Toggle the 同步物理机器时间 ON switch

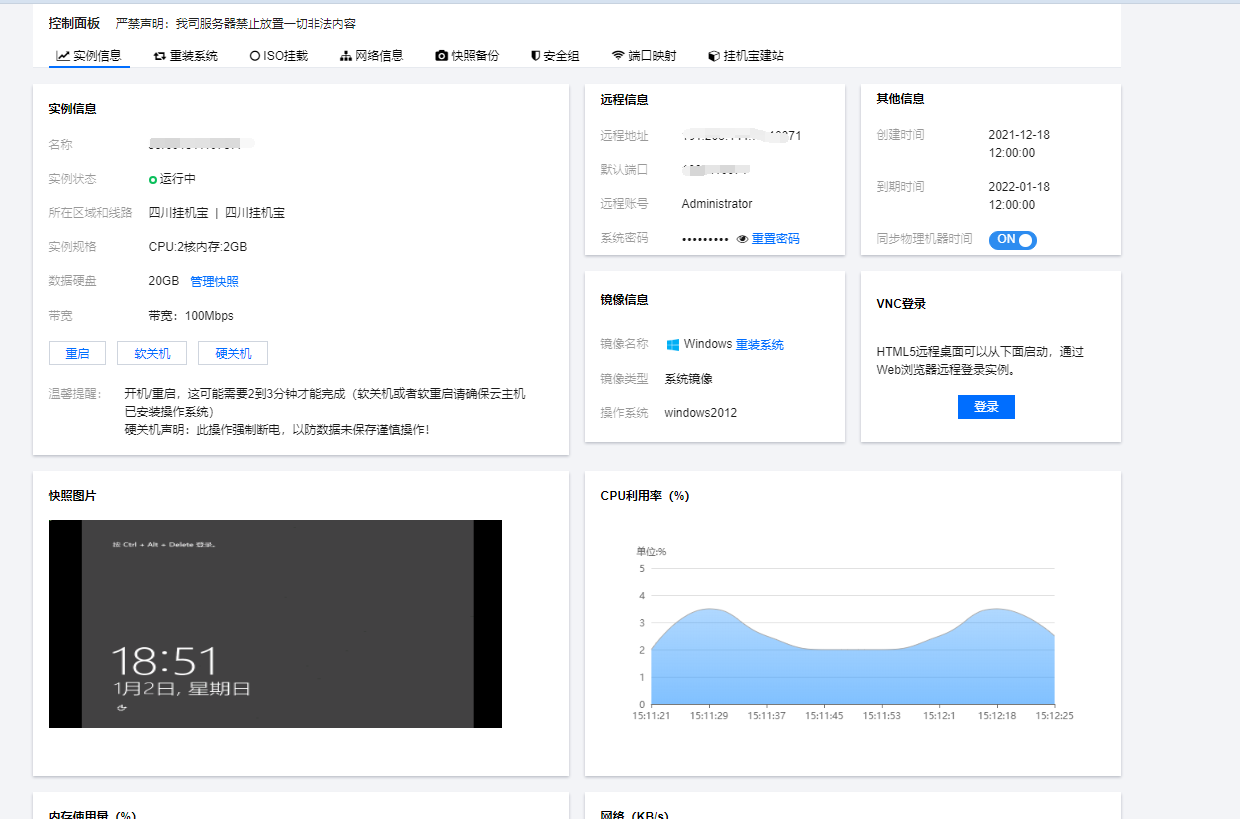pyautogui.click(x=1012, y=240)
